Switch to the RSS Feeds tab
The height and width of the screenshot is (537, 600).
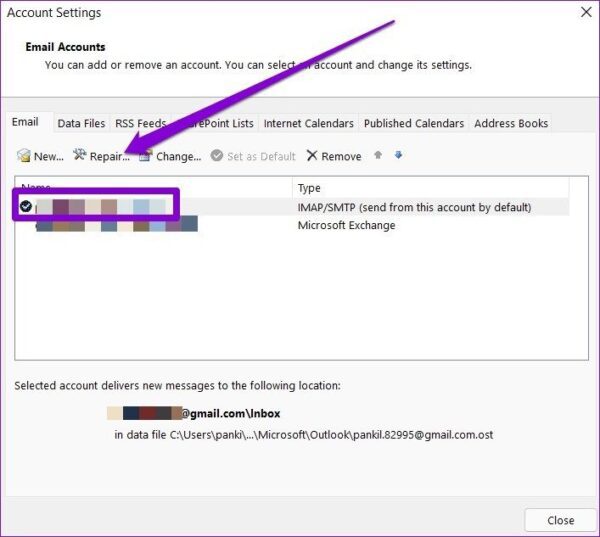tap(140, 123)
